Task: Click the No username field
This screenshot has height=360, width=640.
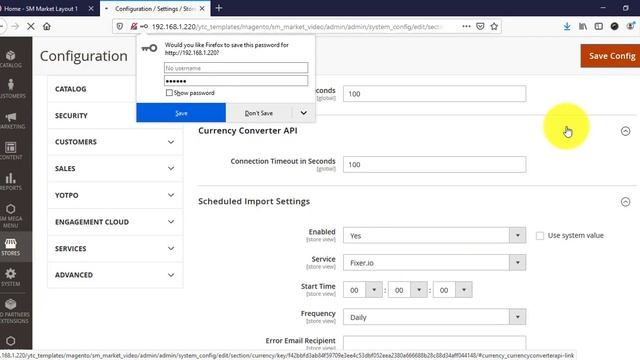Action: tap(236, 68)
